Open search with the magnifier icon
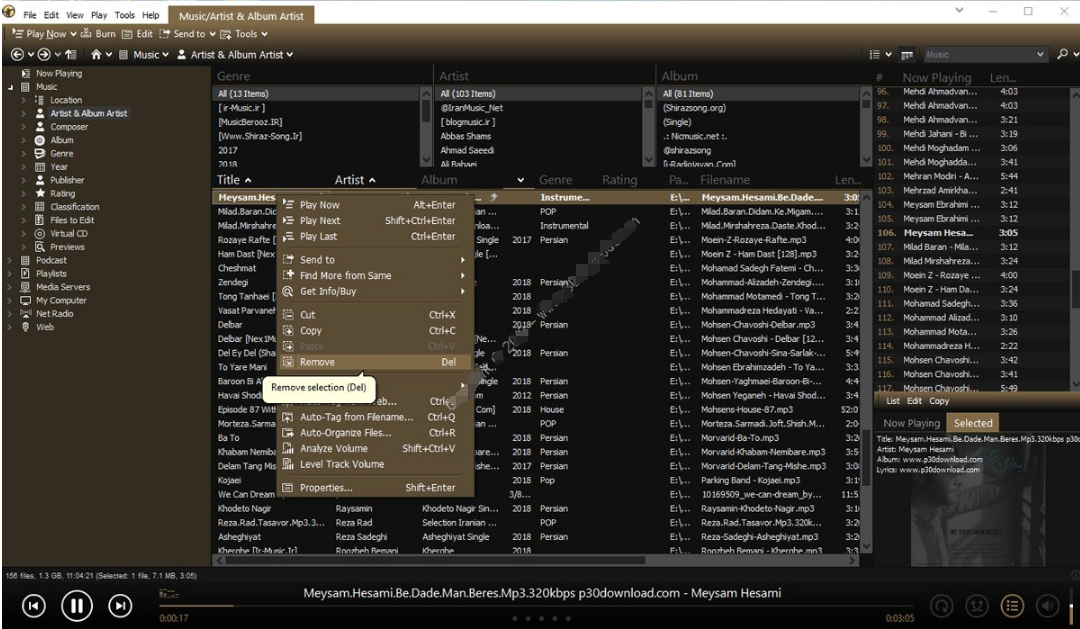The height and width of the screenshot is (629, 1080). (1062, 55)
